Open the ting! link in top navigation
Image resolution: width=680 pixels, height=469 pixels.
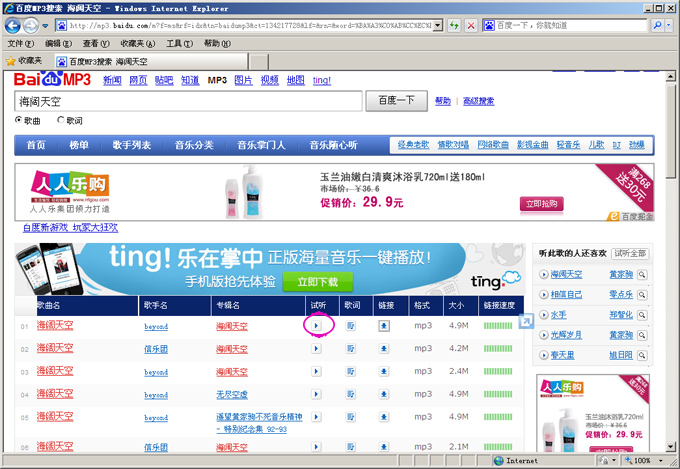tap(322, 80)
